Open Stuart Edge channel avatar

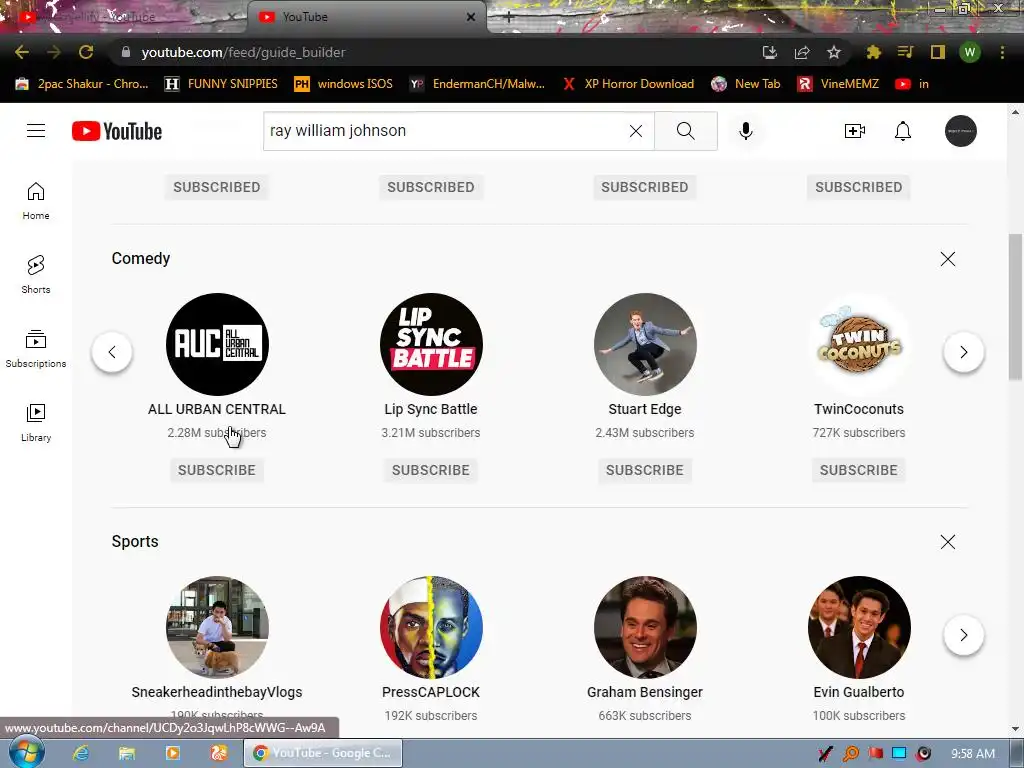click(x=645, y=344)
